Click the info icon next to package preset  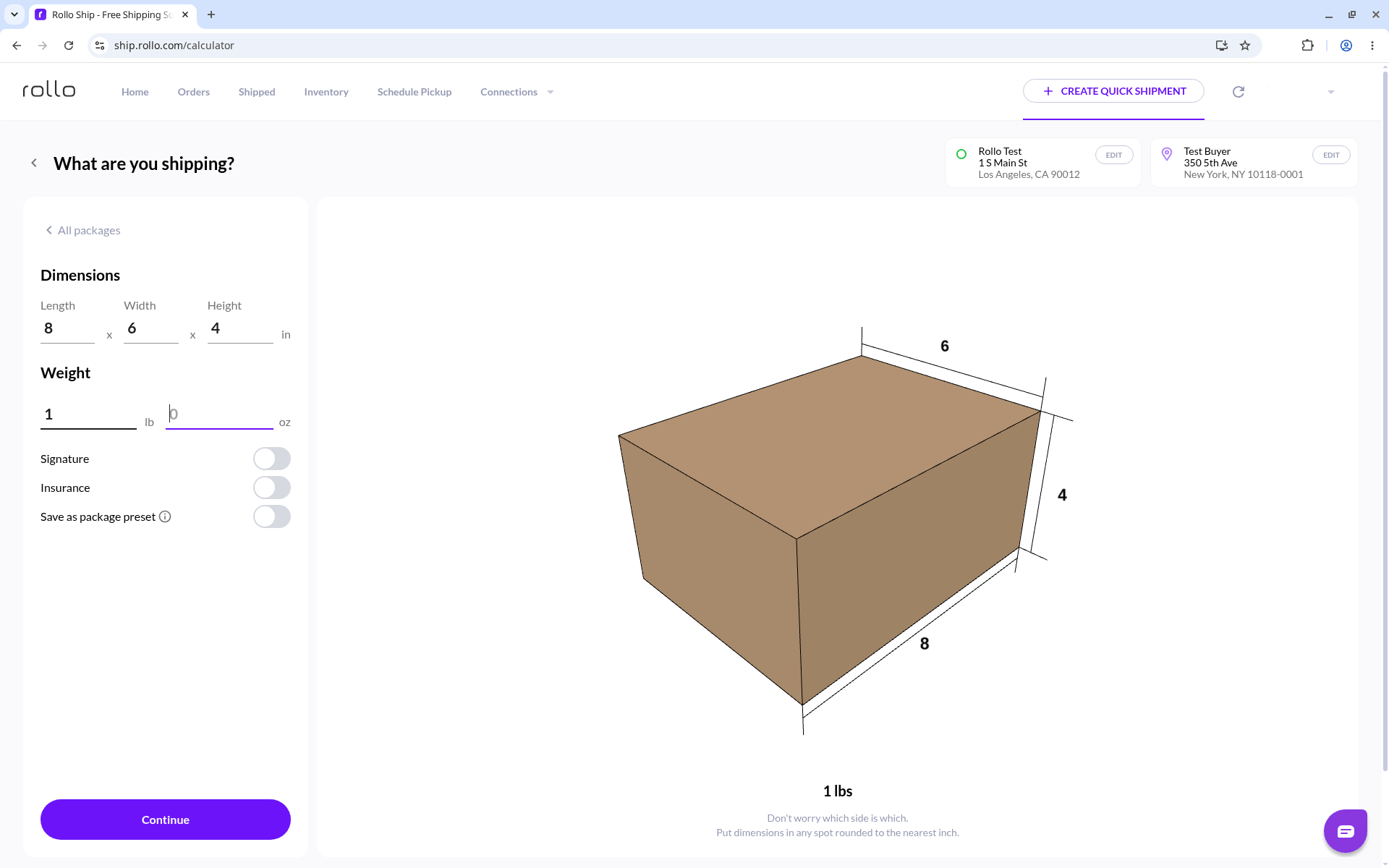[x=165, y=516]
